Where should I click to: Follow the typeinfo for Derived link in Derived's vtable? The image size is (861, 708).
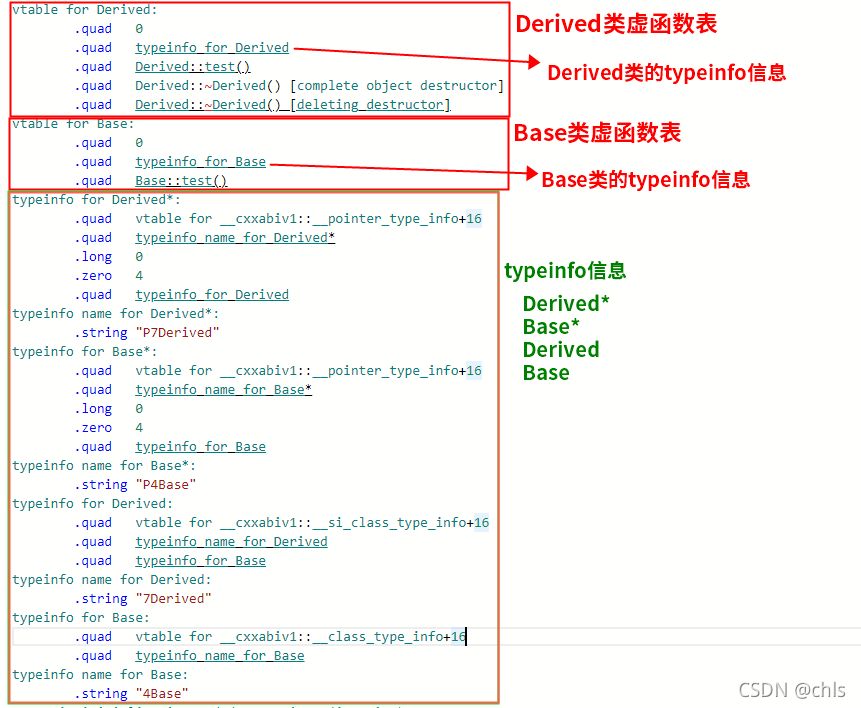(x=212, y=48)
